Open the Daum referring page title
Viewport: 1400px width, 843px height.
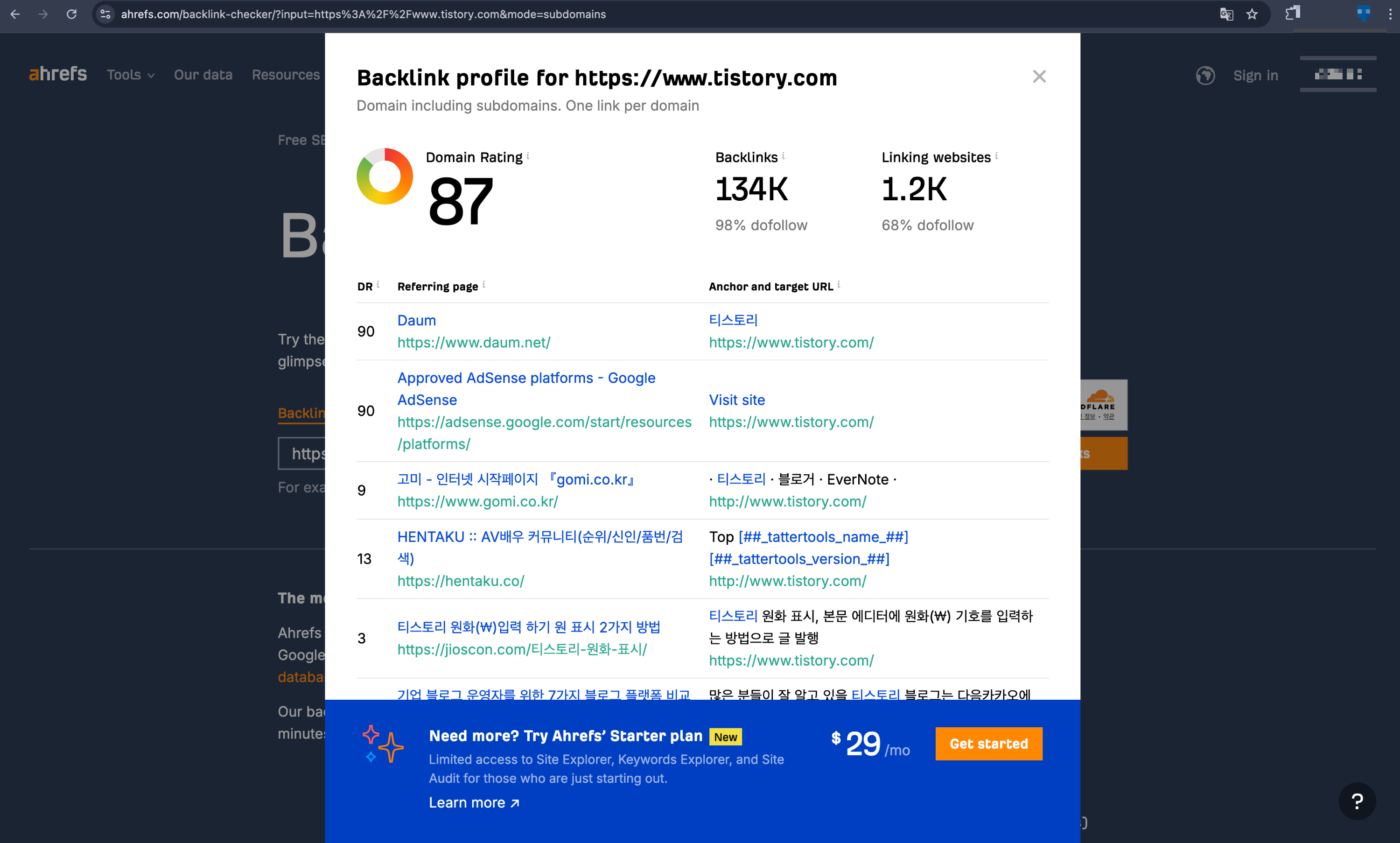(416, 320)
